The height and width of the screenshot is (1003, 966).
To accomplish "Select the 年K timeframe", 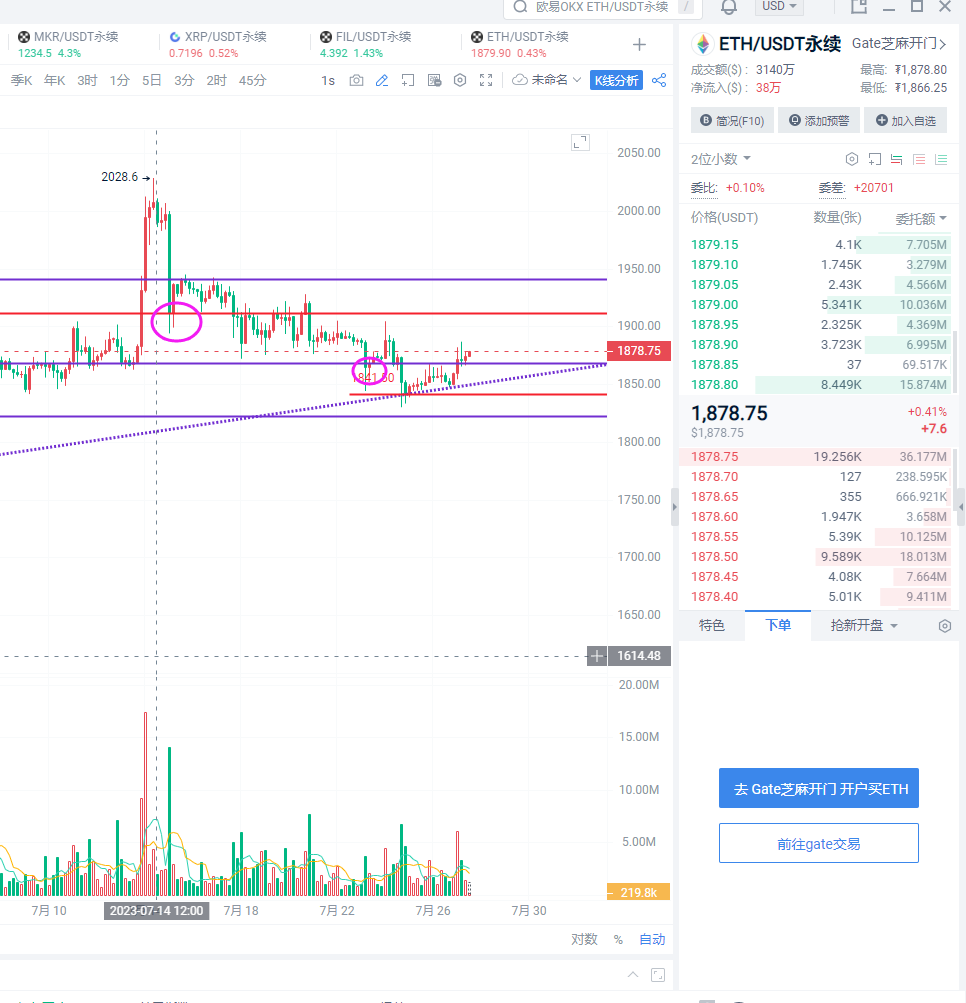I will pyautogui.click(x=54, y=81).
